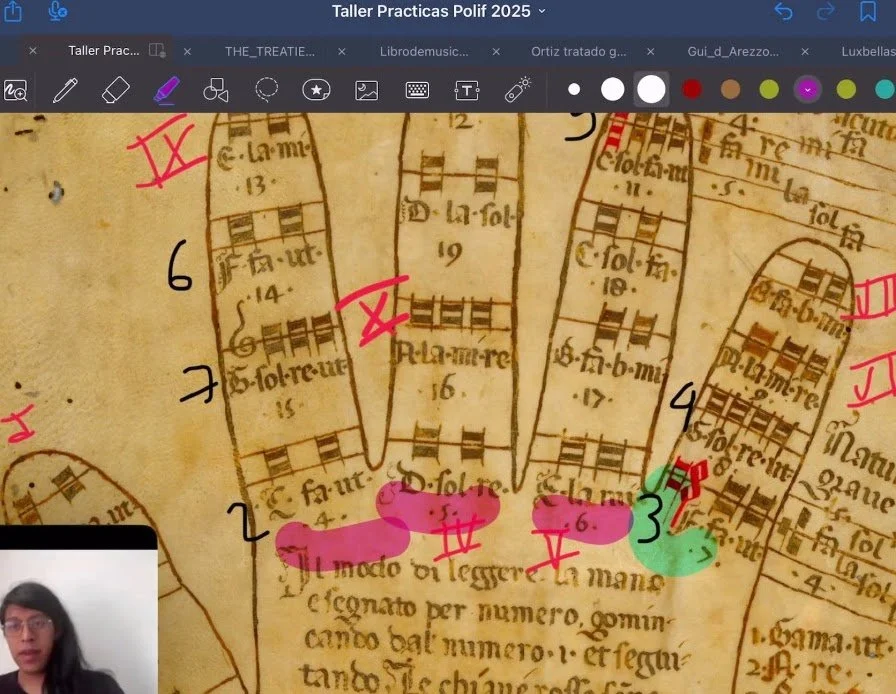Pick the teal color swatch
The image size is (896, 694).
pyautogui.click(x=885, y=90)
